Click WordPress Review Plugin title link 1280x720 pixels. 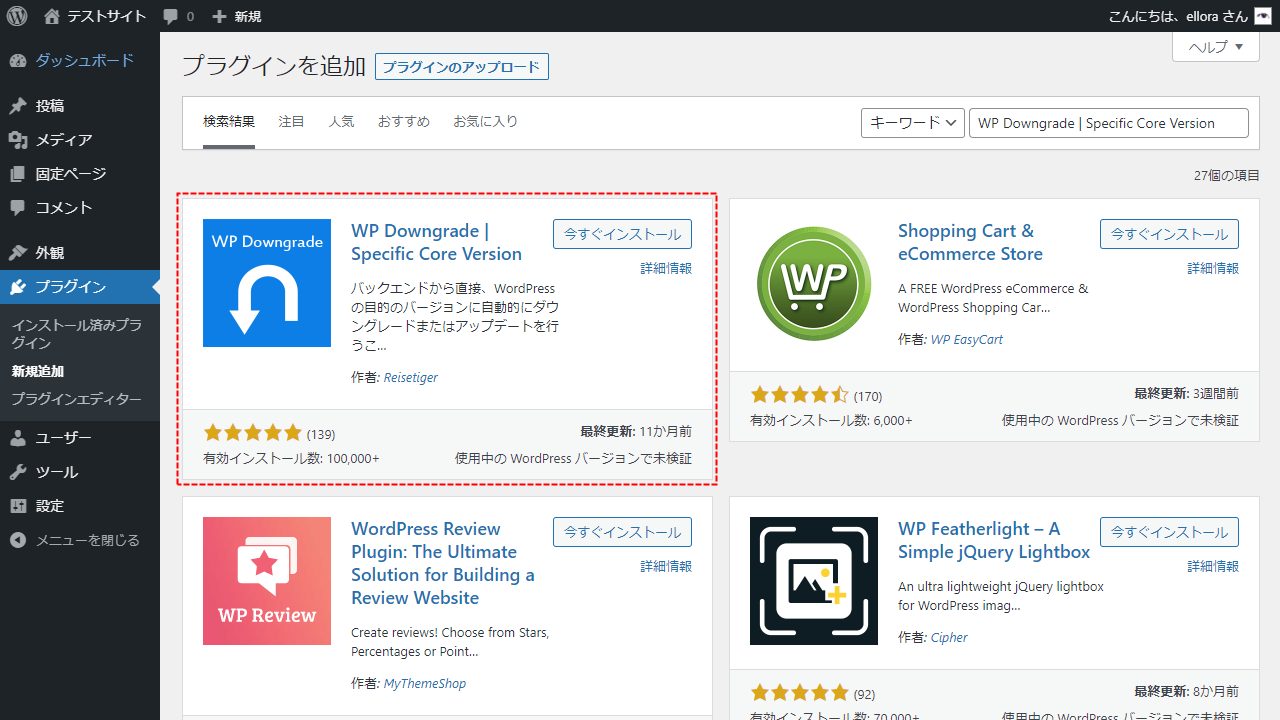point(443,563)
